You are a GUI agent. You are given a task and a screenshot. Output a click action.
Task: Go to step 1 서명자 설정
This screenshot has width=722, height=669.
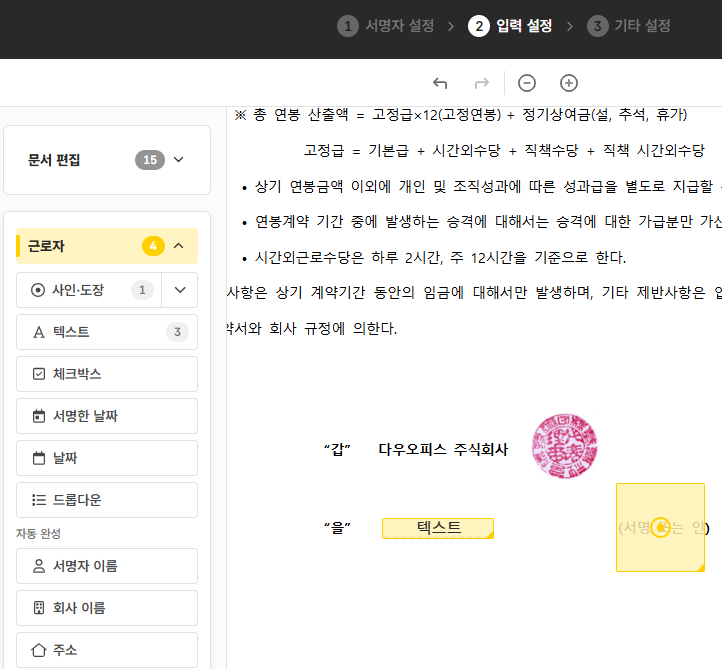pyautogui.click(x=387, y=26)
